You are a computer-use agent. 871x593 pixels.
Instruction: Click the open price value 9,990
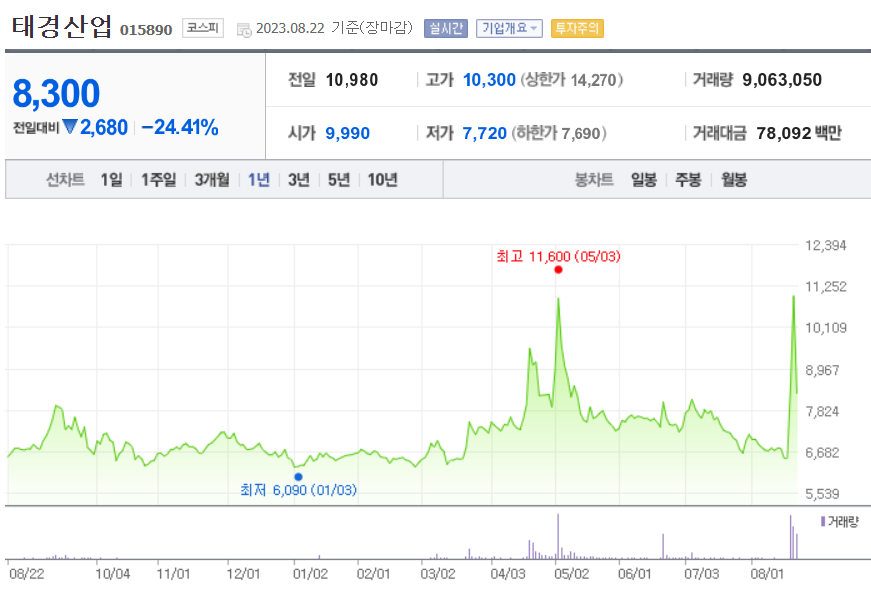coord(347,133)
